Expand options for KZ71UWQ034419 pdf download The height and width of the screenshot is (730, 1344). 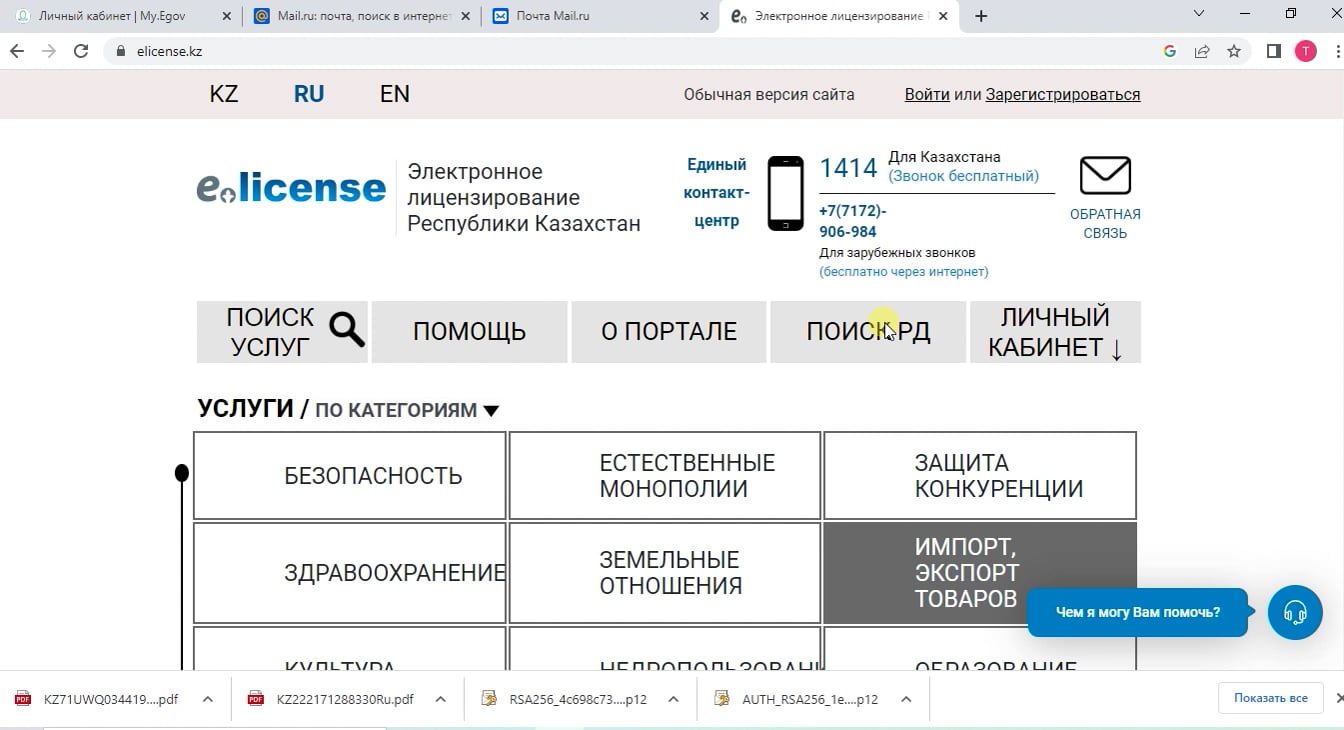pos(208,699)
